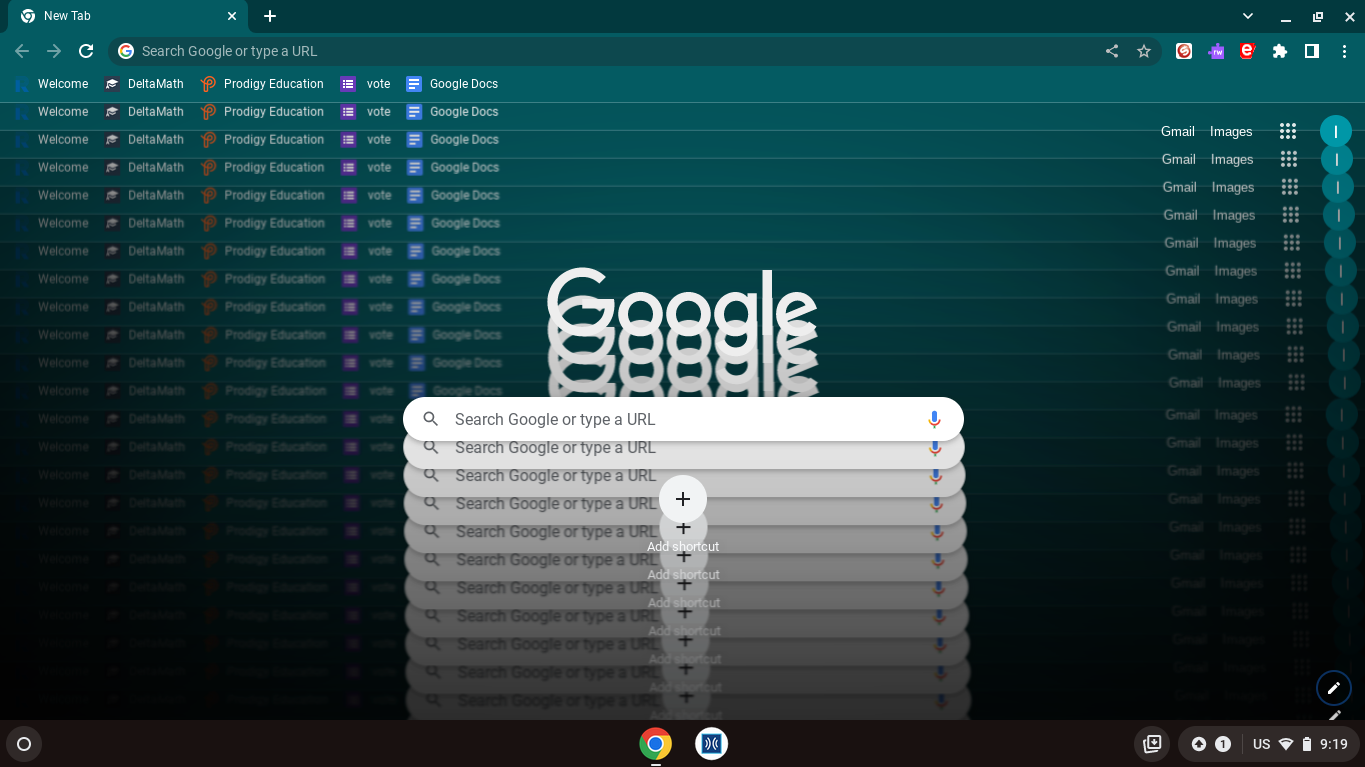Open the holding space downloads tray
Viewport: 1365px width, 767px height.
click(x=1152, y=744)
